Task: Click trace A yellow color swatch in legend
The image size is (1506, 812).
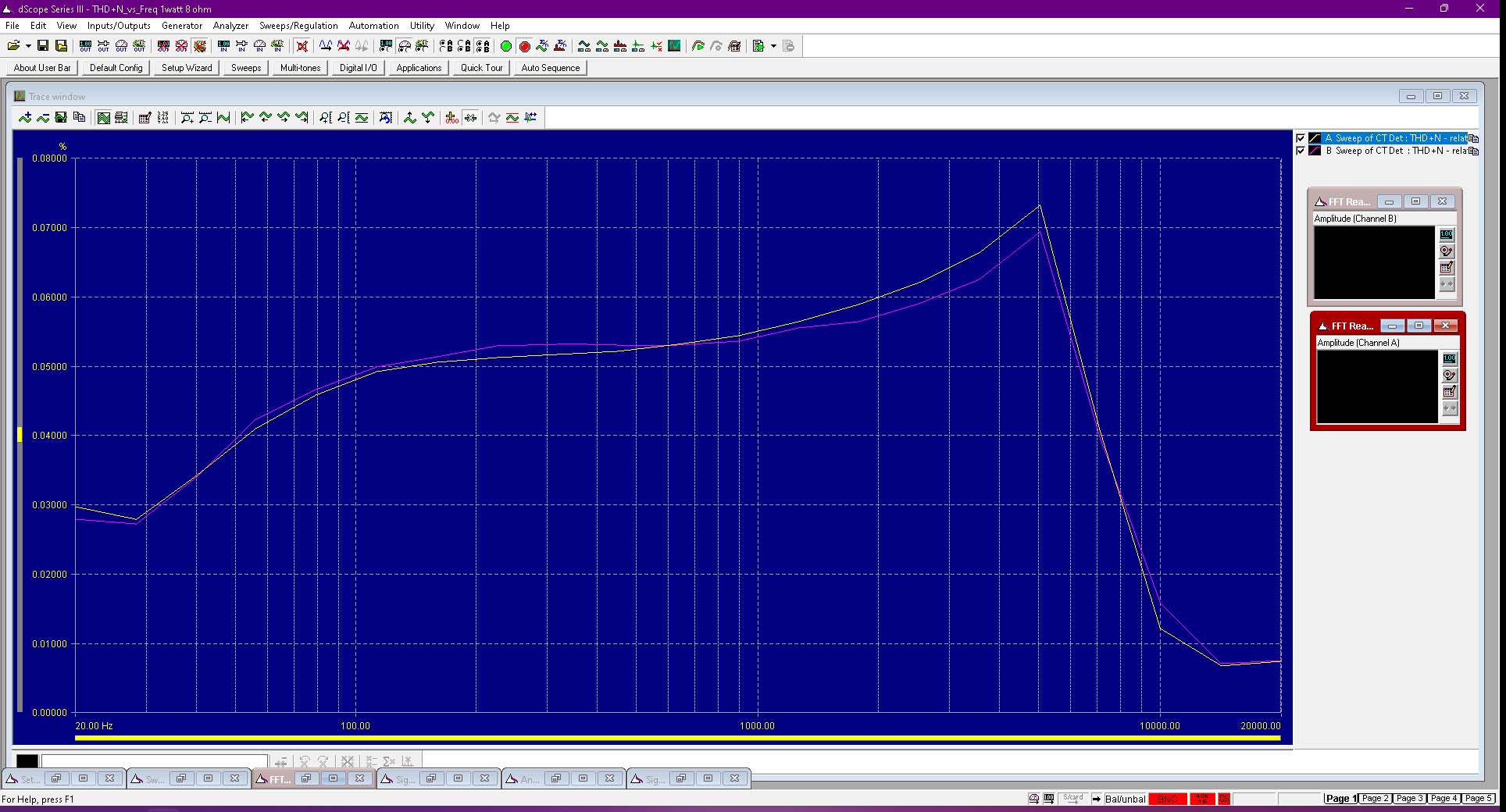Action: click(1315, 138)
